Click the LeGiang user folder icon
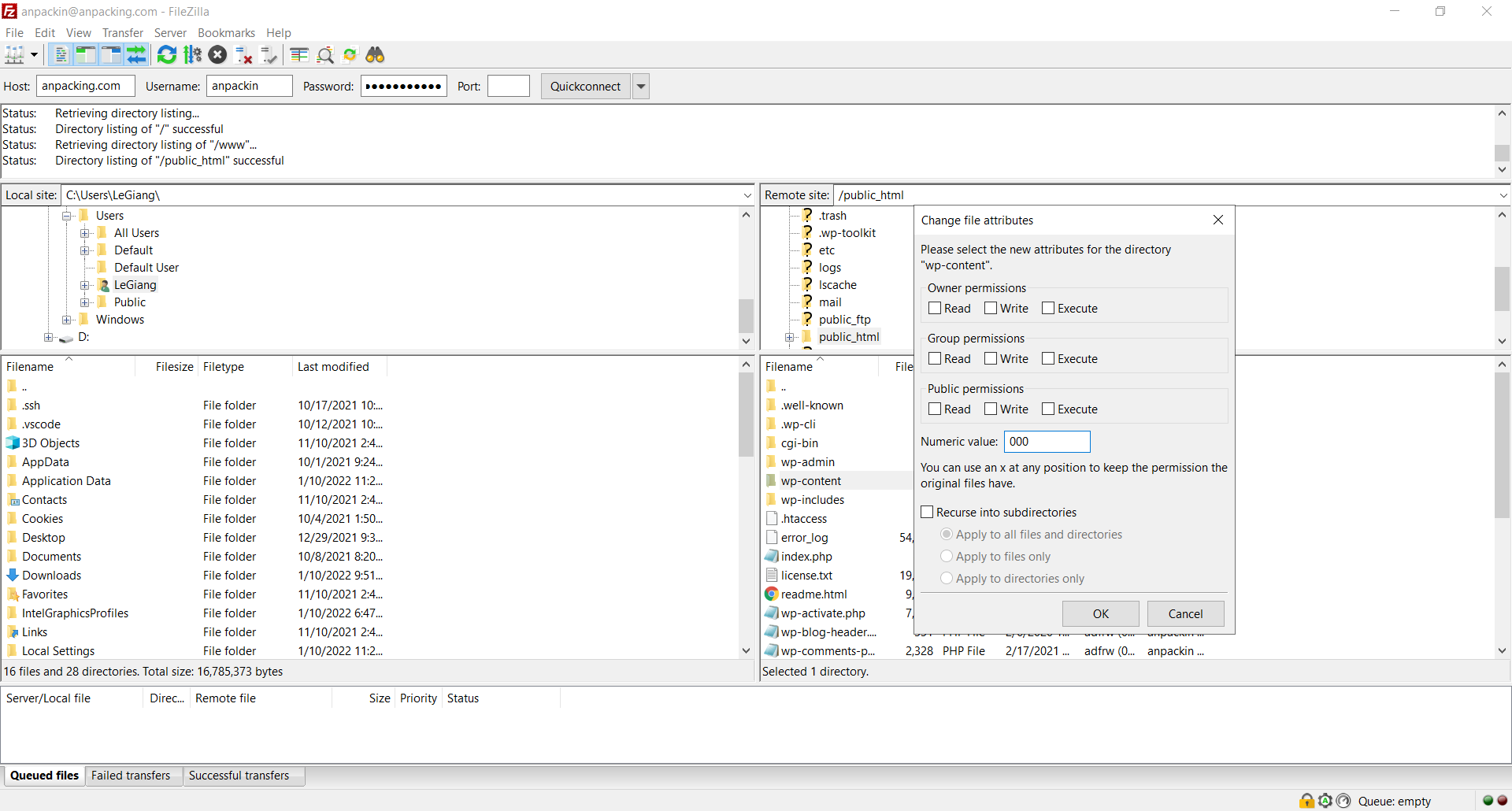This screenshot has width=1512, height=811. [103, 285]
